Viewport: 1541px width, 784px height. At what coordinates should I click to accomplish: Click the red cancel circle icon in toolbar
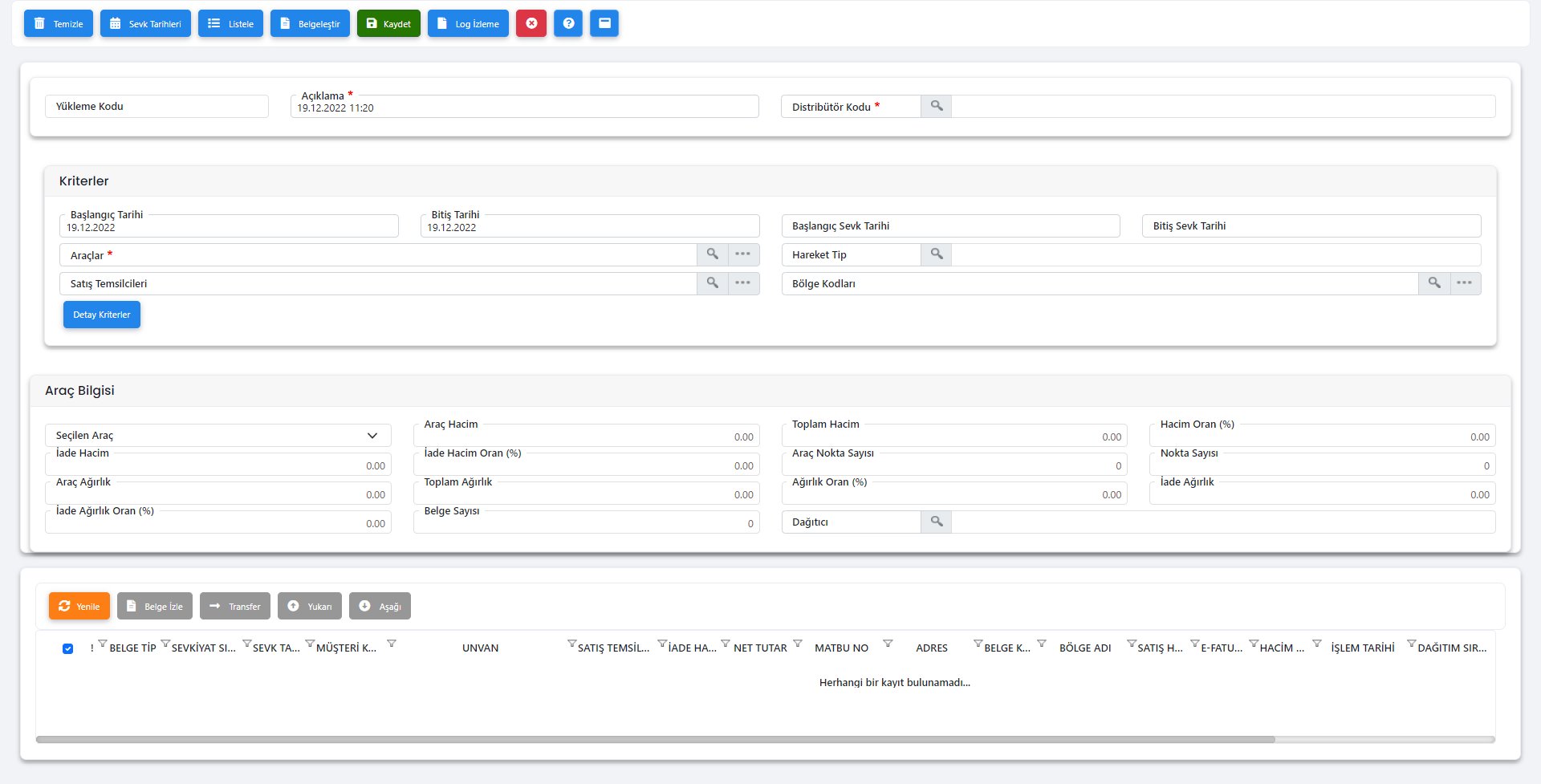531,23
